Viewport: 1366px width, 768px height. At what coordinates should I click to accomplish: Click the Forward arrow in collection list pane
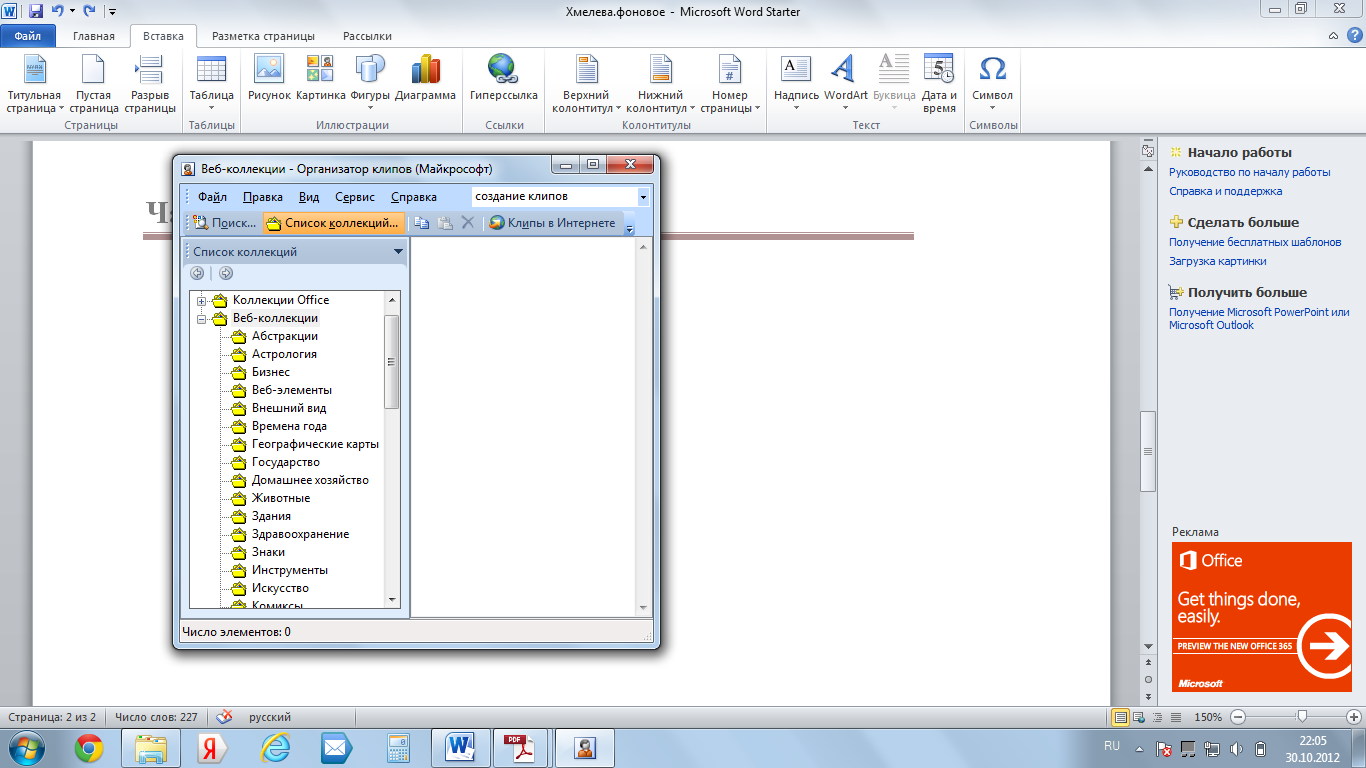226,273
